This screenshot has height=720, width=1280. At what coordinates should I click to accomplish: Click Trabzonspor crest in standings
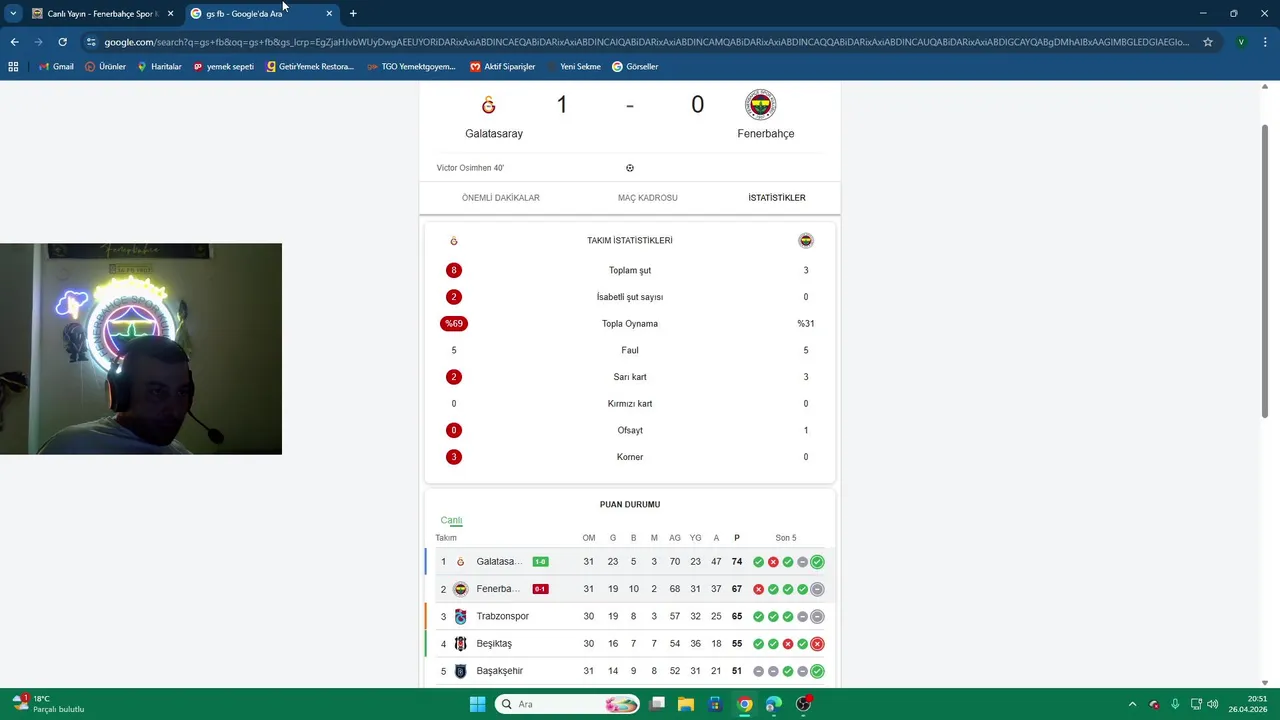461,616
